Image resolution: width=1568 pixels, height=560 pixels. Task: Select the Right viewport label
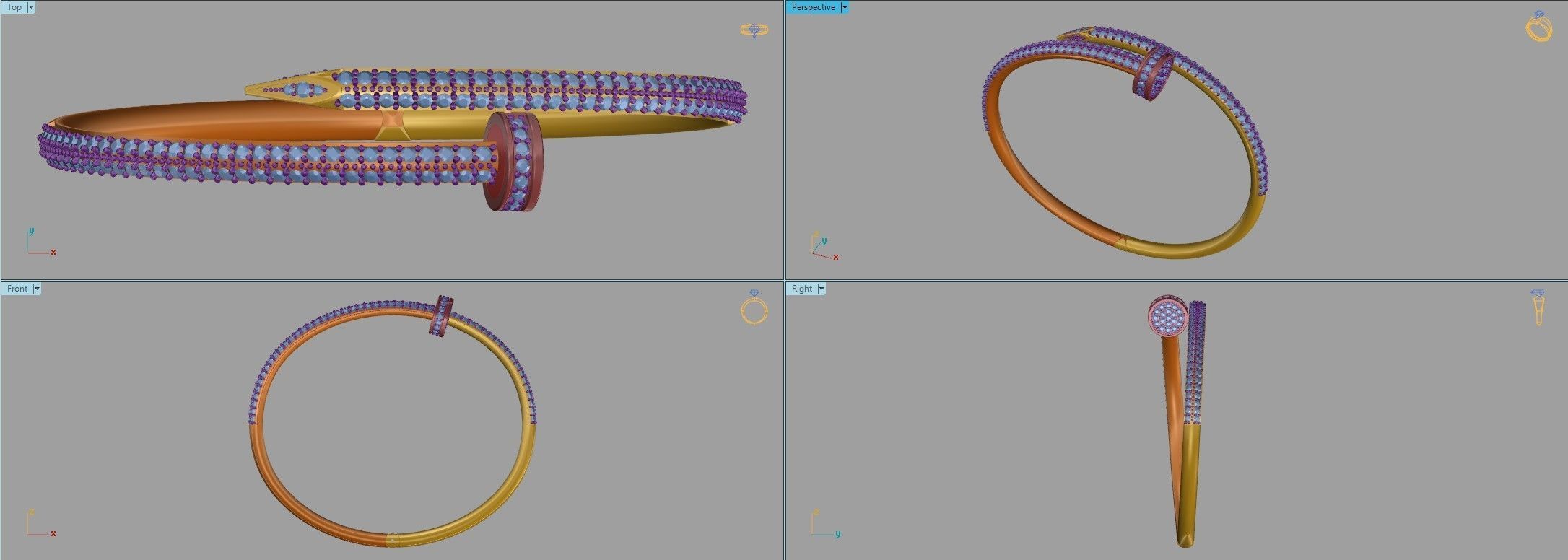(x=802, y=289)
